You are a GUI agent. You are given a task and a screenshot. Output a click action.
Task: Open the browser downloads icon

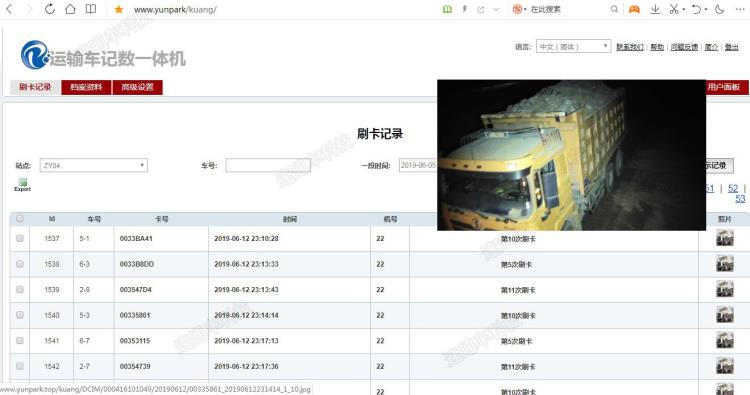655,9
